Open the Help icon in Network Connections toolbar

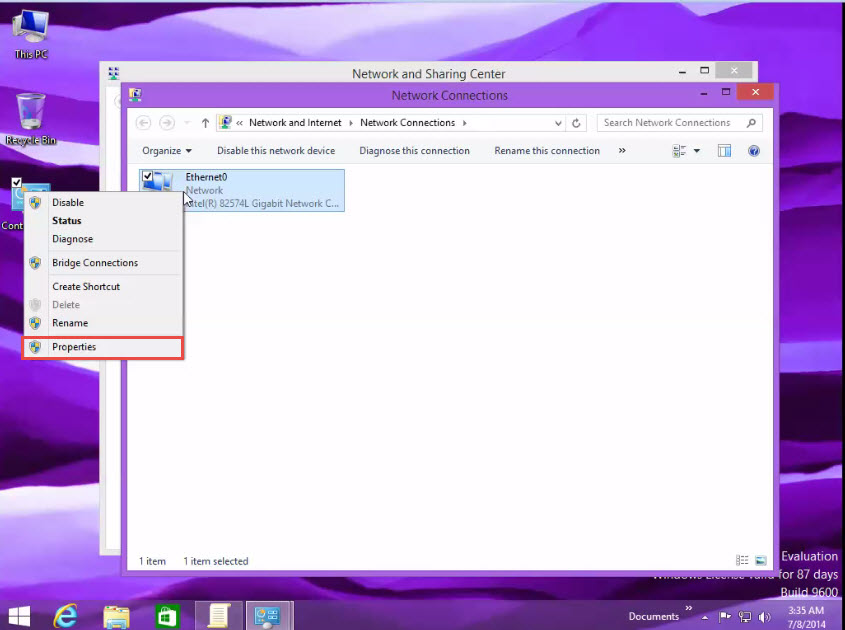pos(753,150)
